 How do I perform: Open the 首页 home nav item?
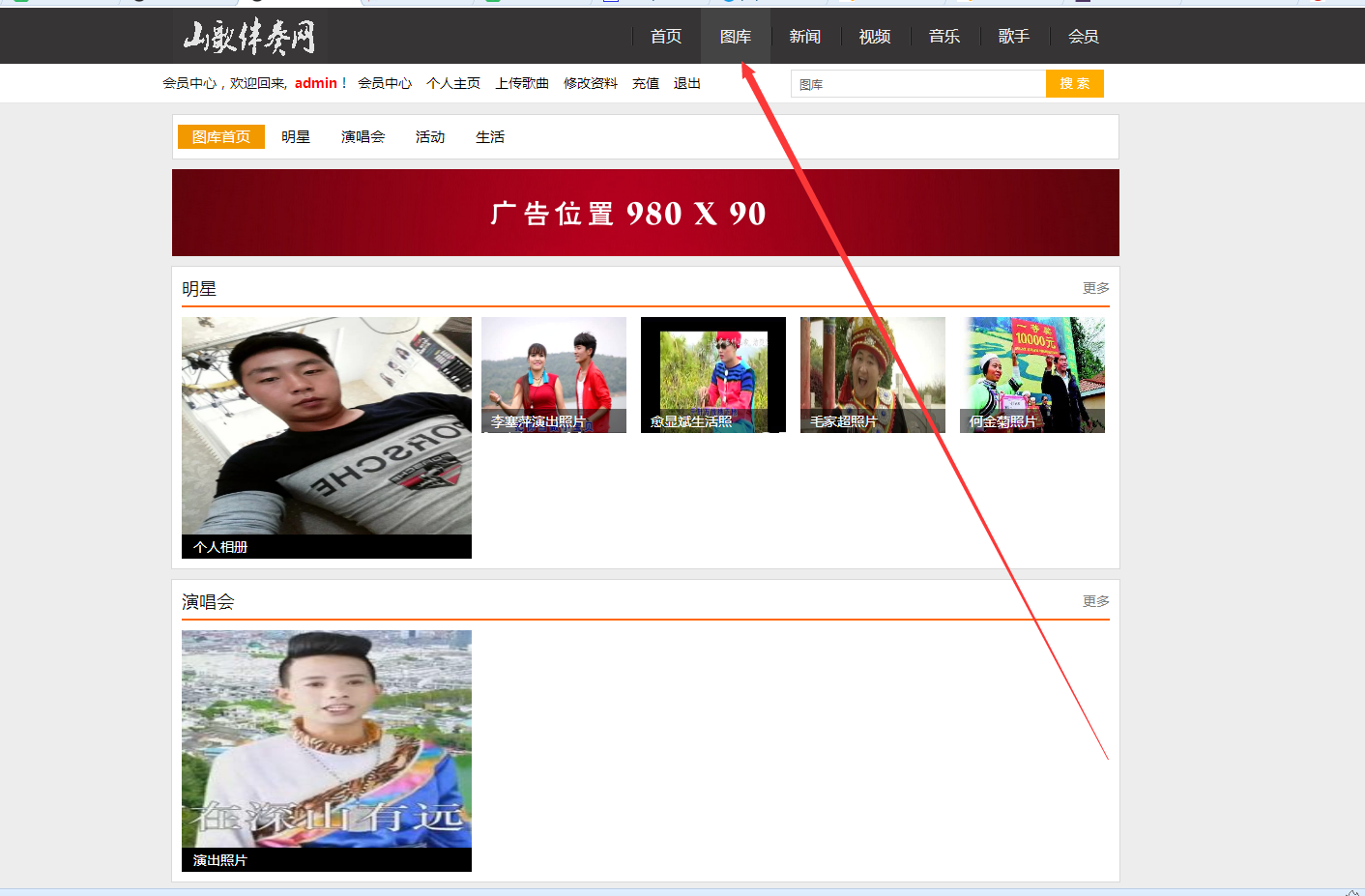point(665,37)
